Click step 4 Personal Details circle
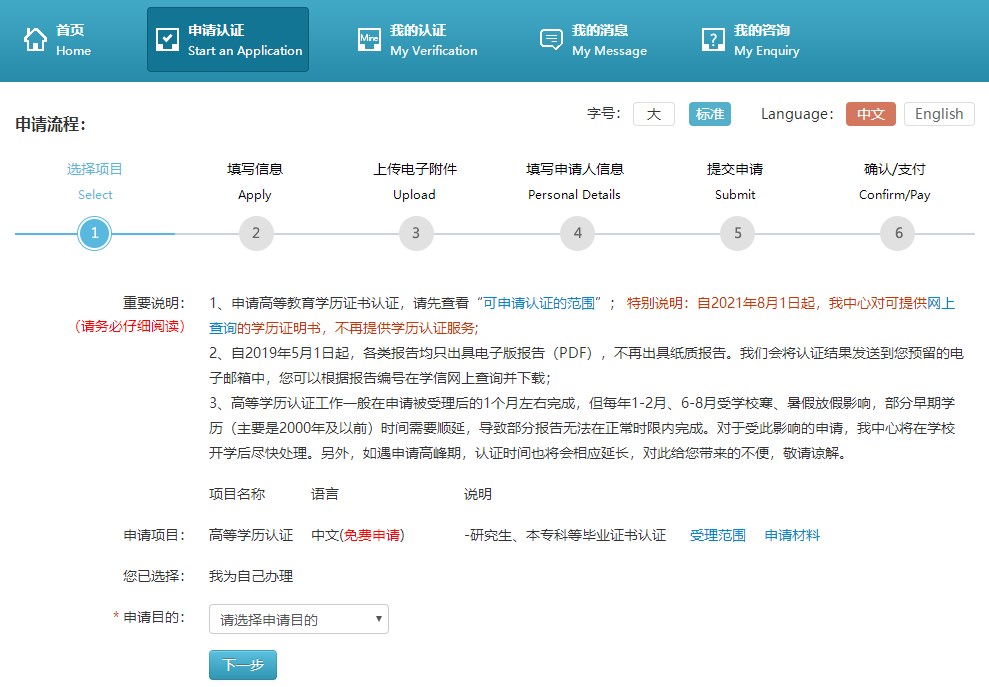This screenshot has width=989, height=687. tap(577, 234)
